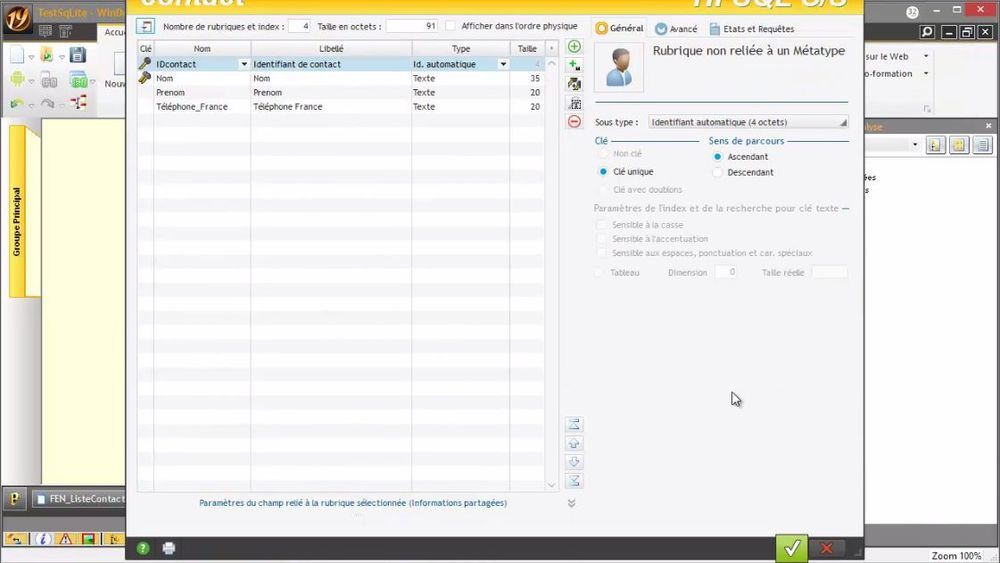
Task: Toggle the Tableau checkbox
Action: (599, 272)
